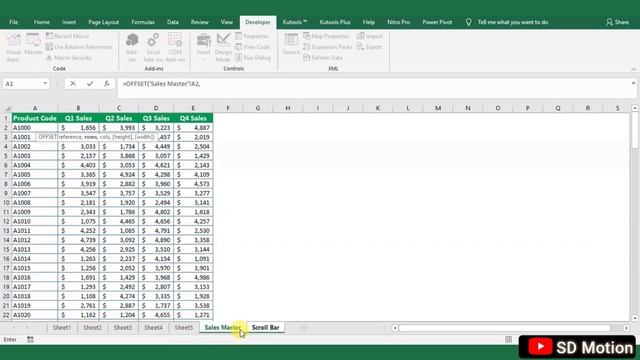Select all cells with corner button

(7, 108)
